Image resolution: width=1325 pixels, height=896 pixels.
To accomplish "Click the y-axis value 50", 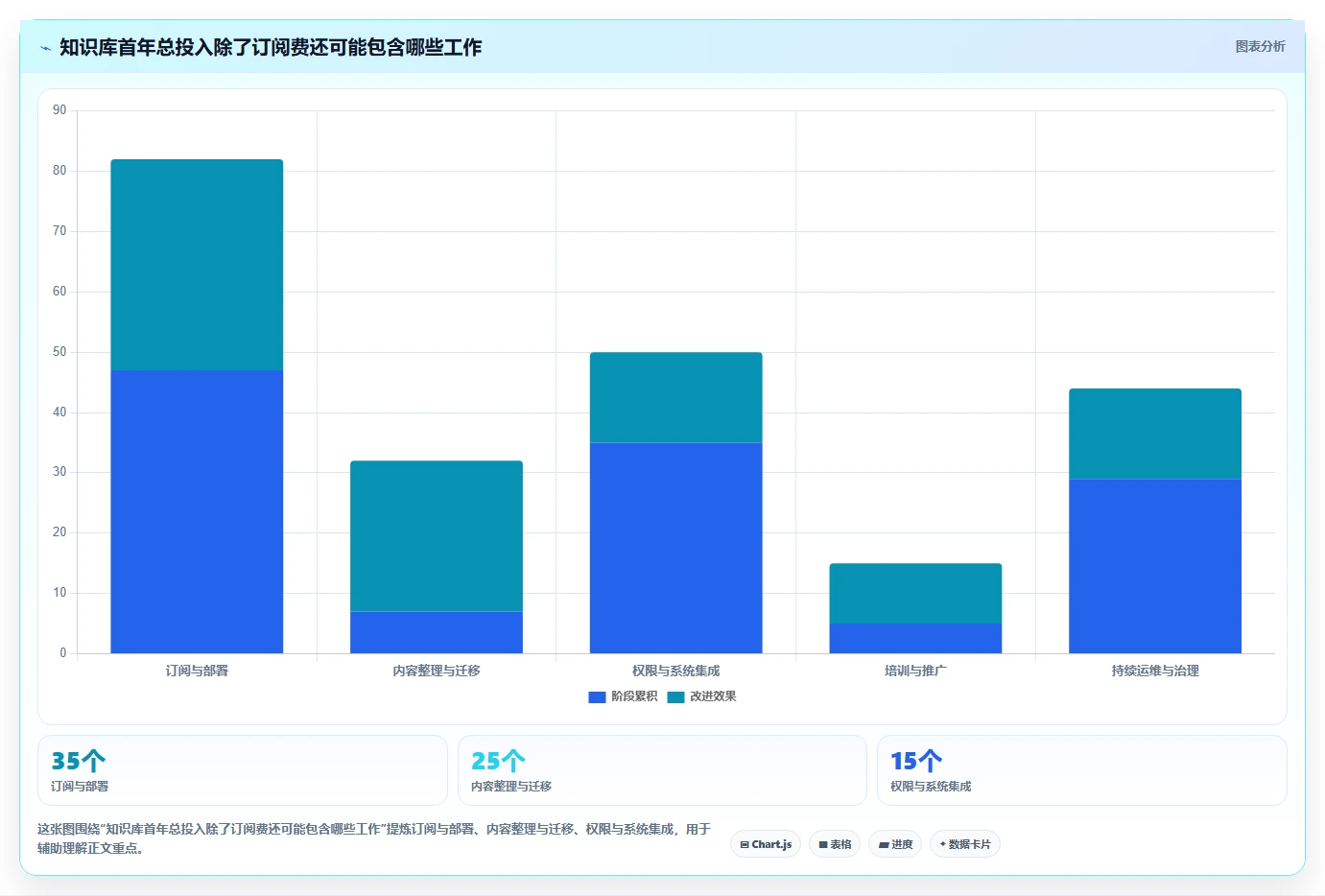I will point(59,352).
